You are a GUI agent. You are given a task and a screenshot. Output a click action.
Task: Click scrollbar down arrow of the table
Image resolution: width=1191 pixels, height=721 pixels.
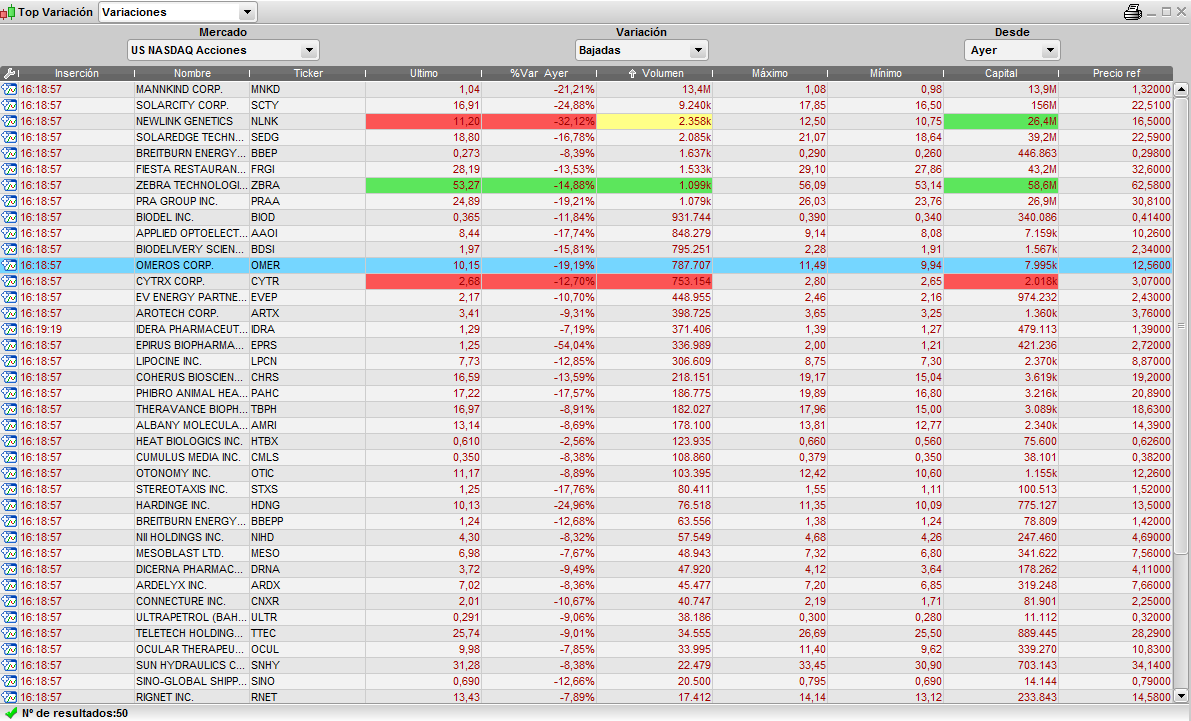point(1181,695)
